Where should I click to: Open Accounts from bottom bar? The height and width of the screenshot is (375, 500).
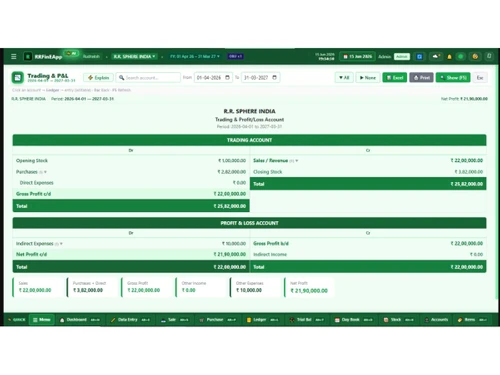coord(436,320)
